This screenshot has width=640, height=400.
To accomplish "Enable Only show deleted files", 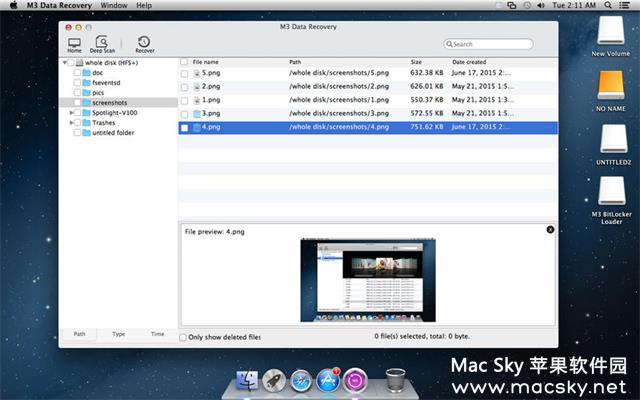I will tap(183, 337).
